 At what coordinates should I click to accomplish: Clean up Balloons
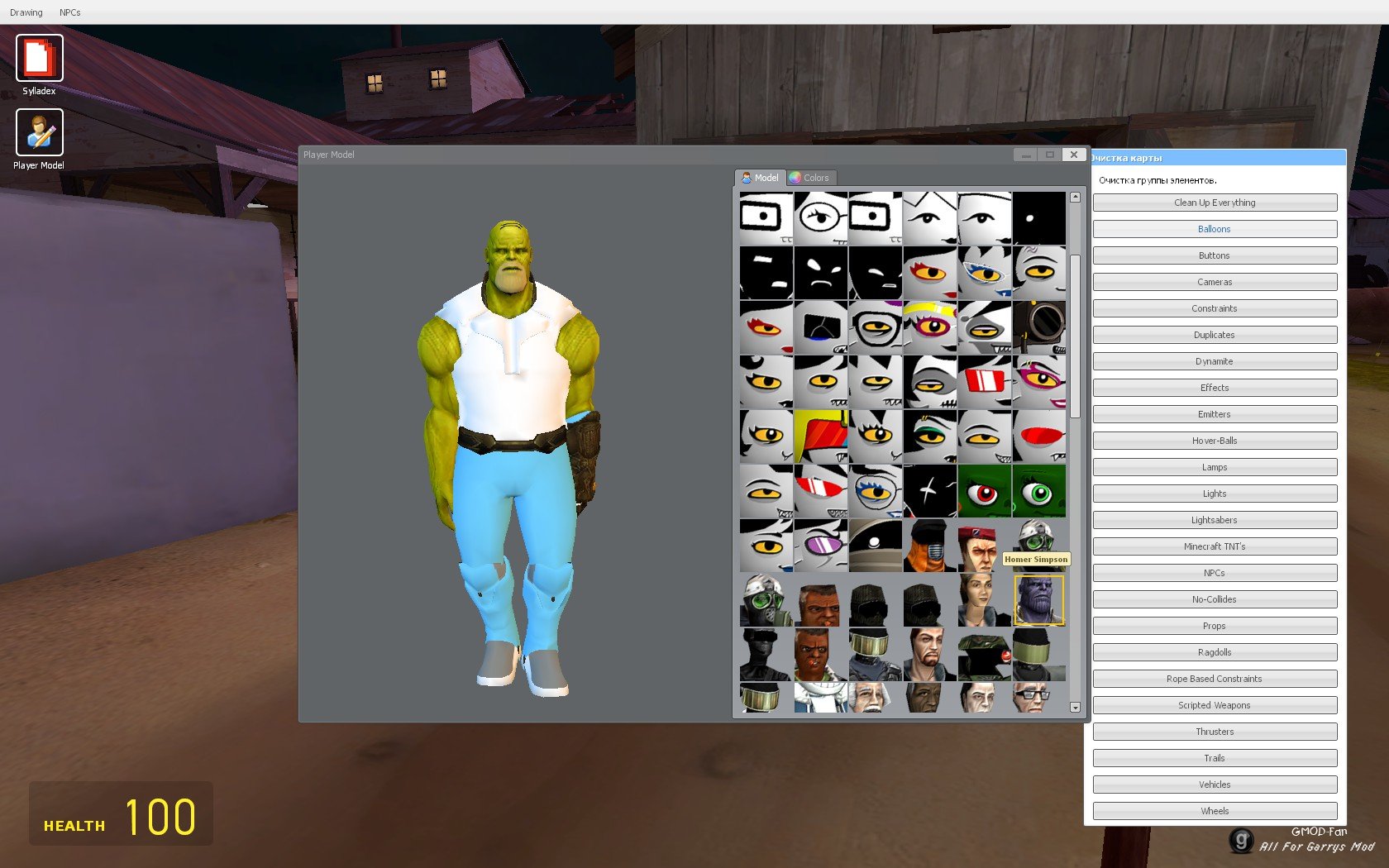click(1215, 229)
